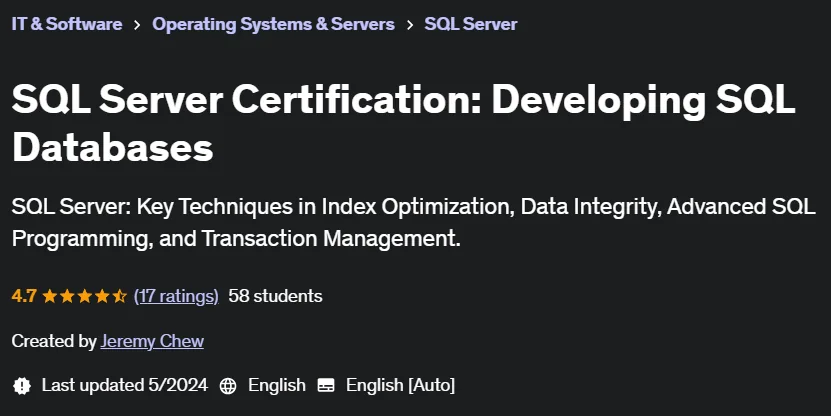Click the course subtitle description text
Screen dimensions: 831x416
[x=413, y=223]
